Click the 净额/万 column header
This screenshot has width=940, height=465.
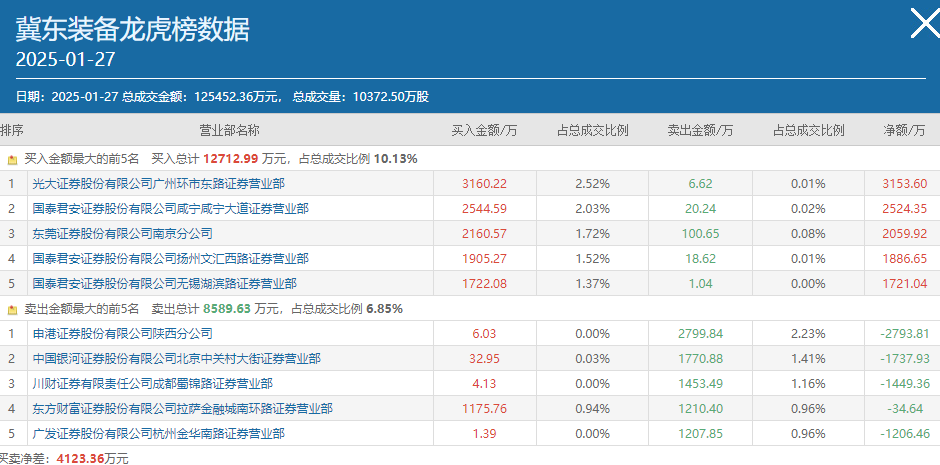click(x=904, y=131)
